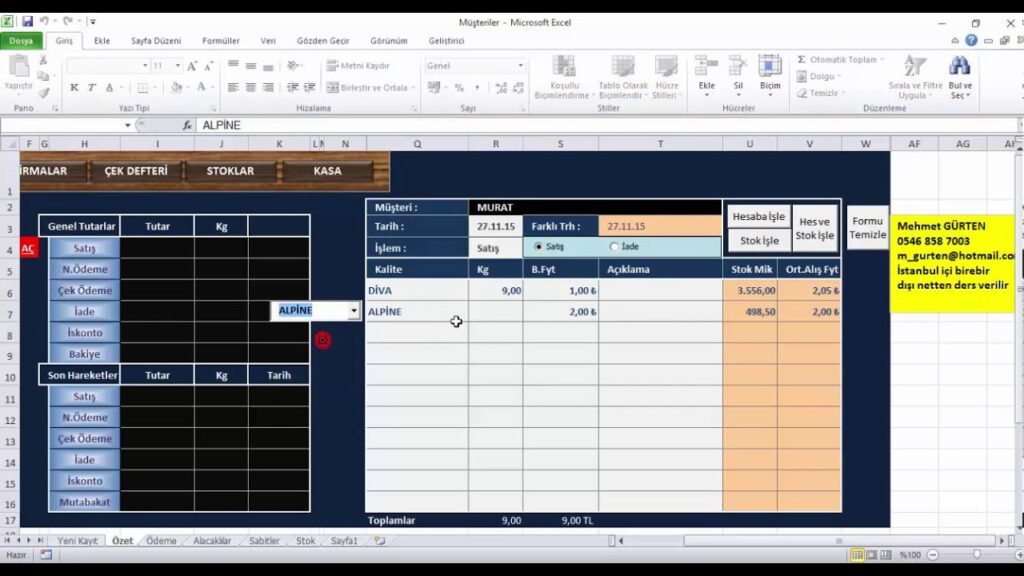Click the Sil (Delete cells) icon

[x=737, y=68]
